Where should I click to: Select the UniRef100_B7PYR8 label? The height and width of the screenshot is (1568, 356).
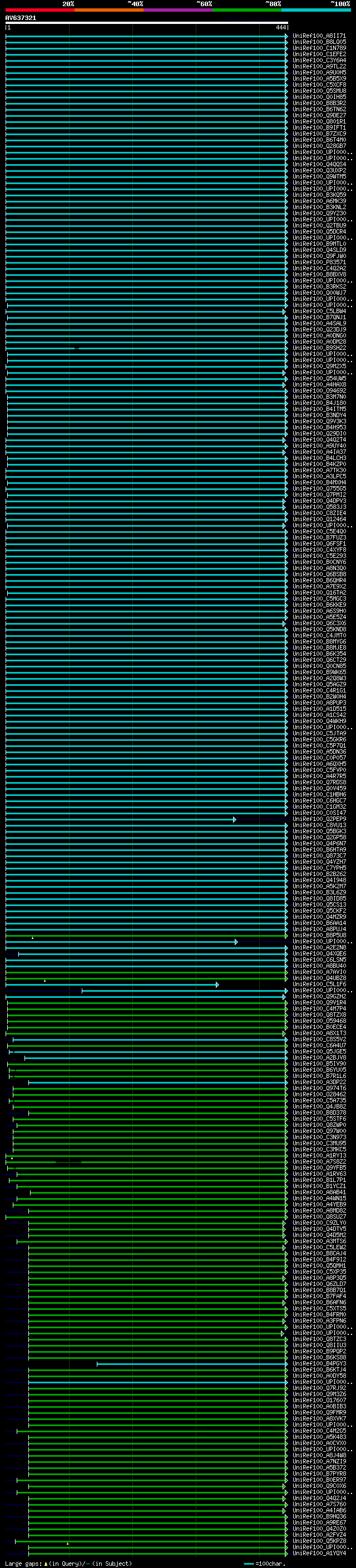319,1473
